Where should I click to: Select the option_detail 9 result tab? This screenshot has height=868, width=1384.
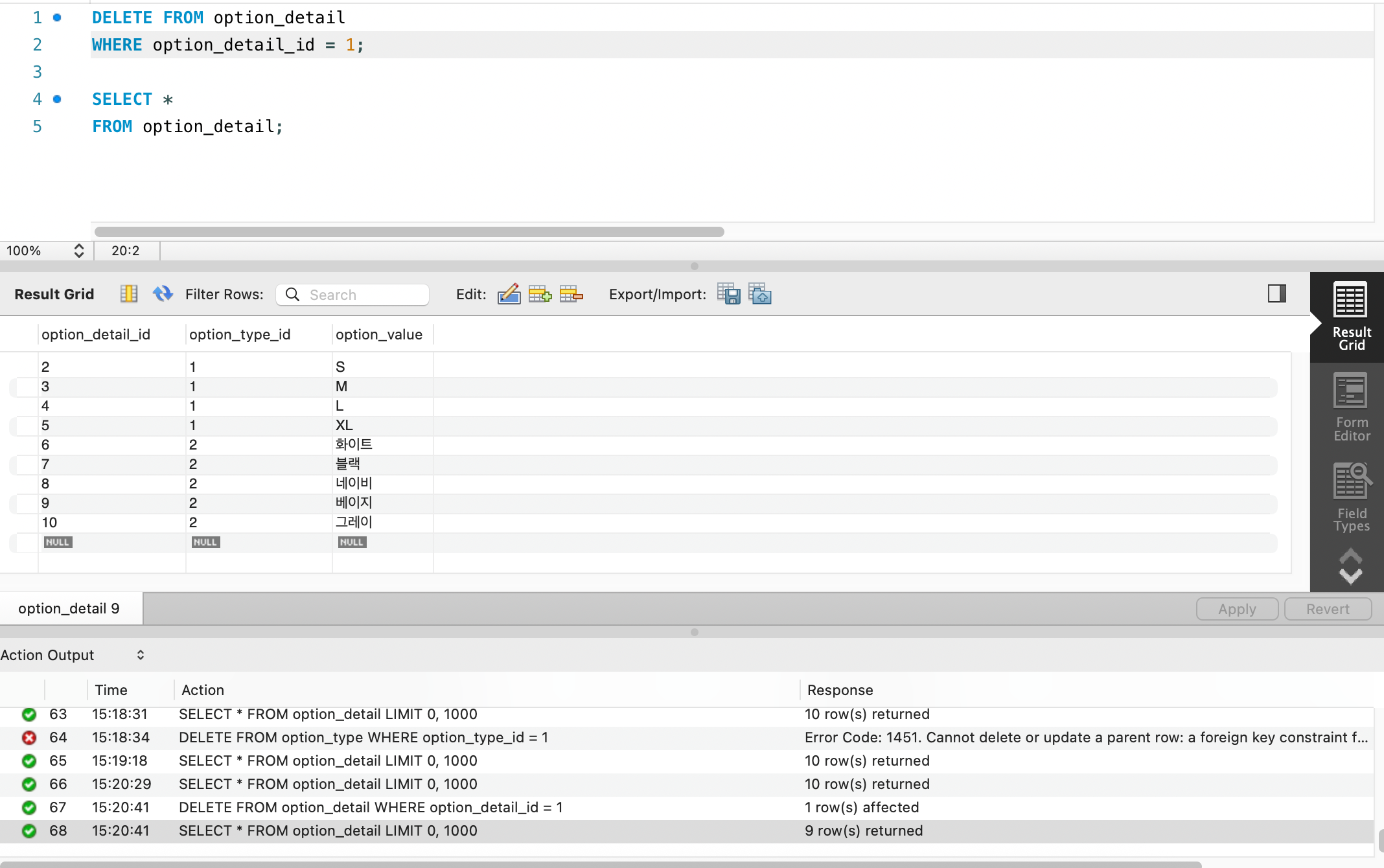(69, 608)
